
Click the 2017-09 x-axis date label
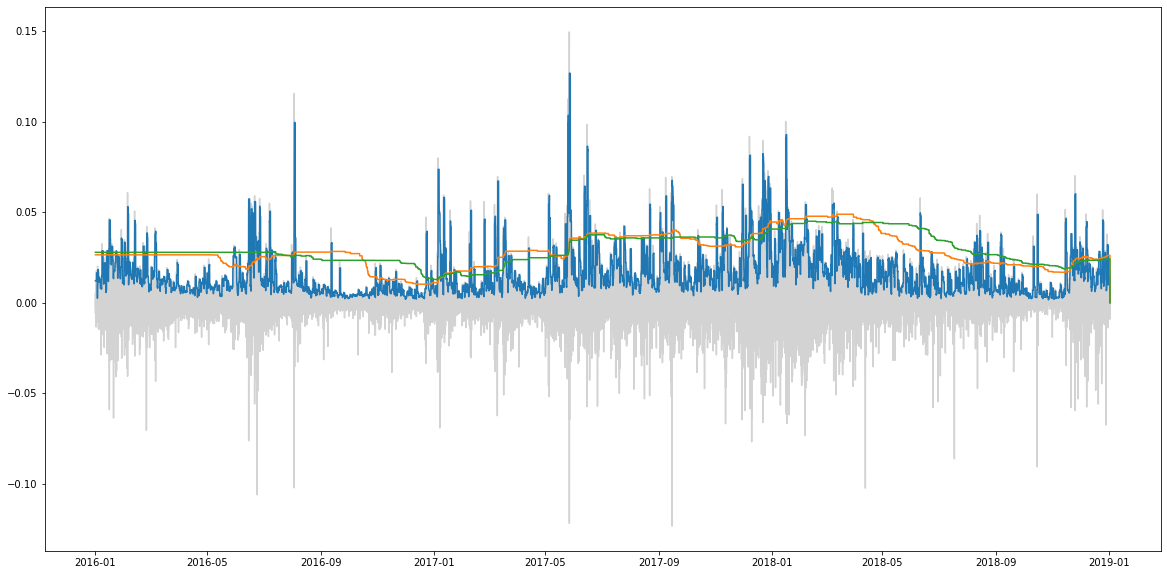[x=659, y=563]
